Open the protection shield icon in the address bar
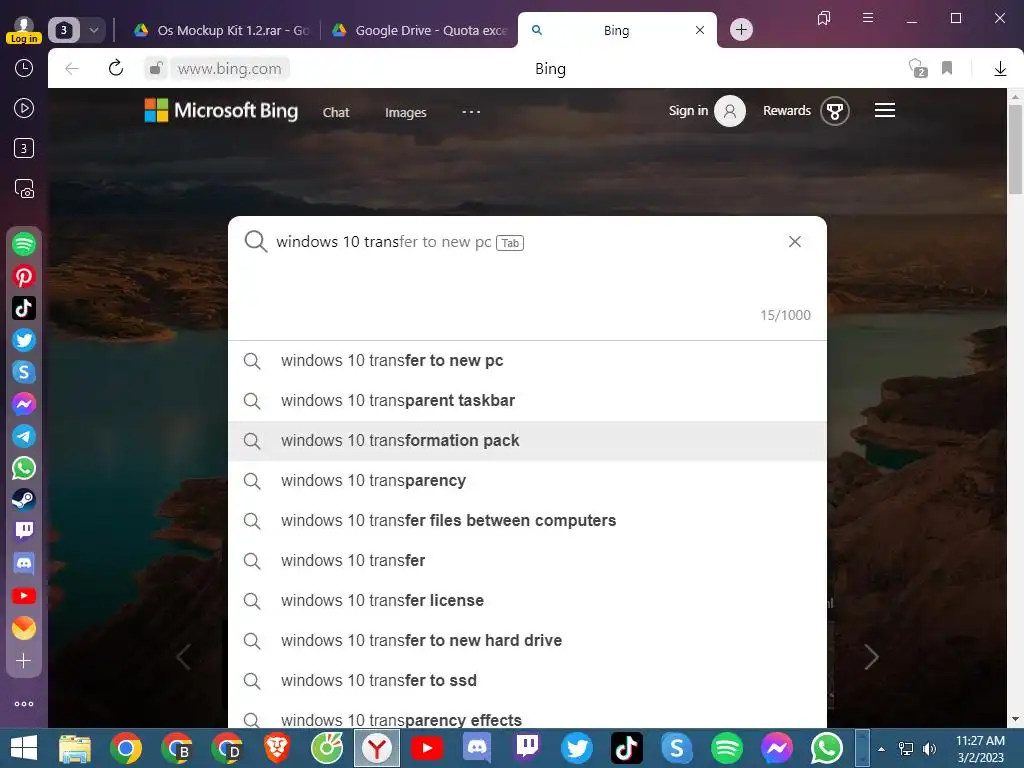The width and height of the screenshot is (1024, 768). click(918, 68)
